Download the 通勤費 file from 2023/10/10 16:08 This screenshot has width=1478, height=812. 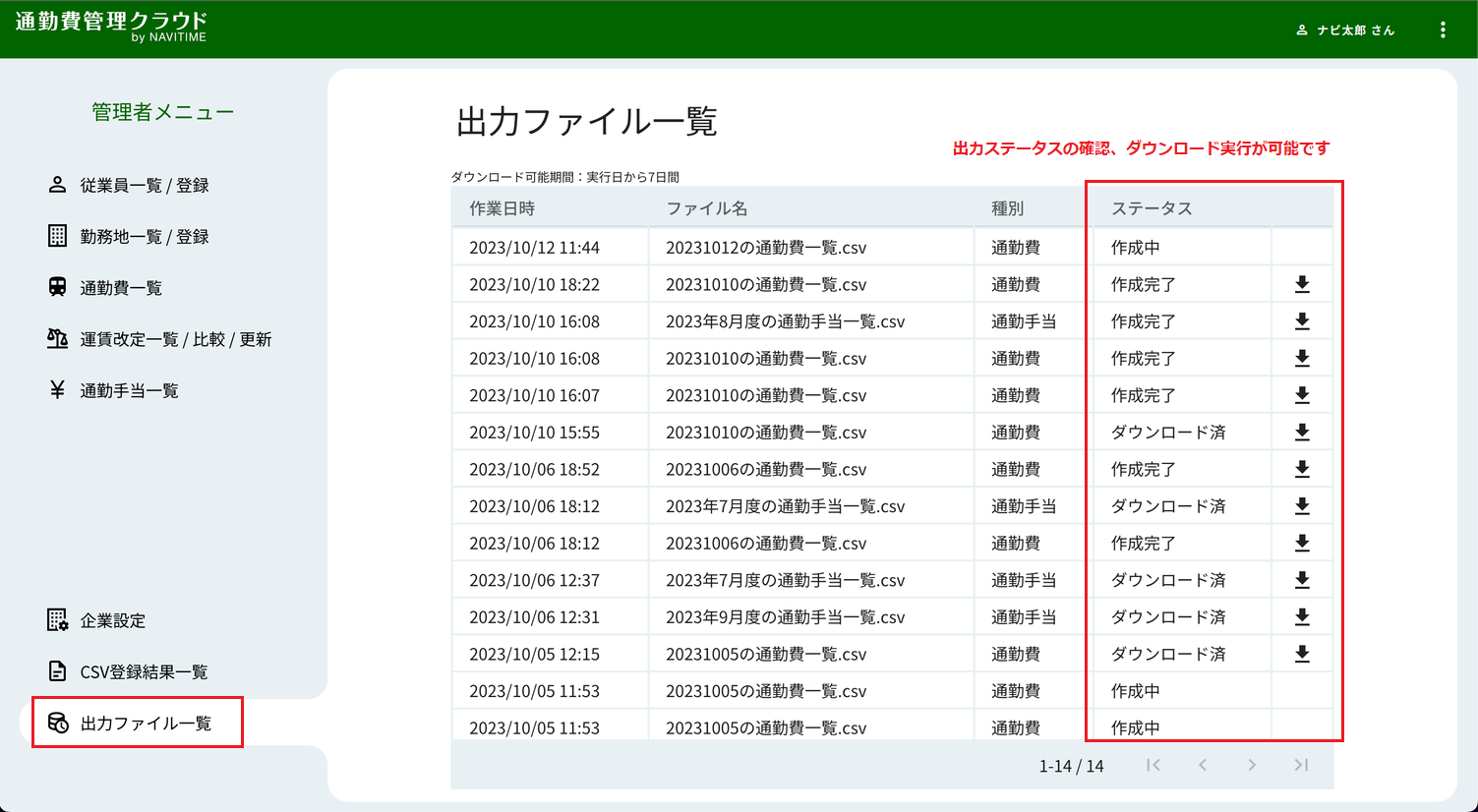1302,358
